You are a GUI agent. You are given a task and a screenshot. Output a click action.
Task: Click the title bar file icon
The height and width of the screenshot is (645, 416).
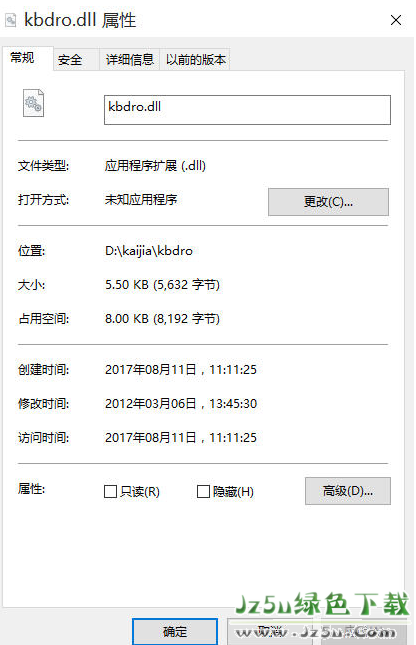point(11,20)
